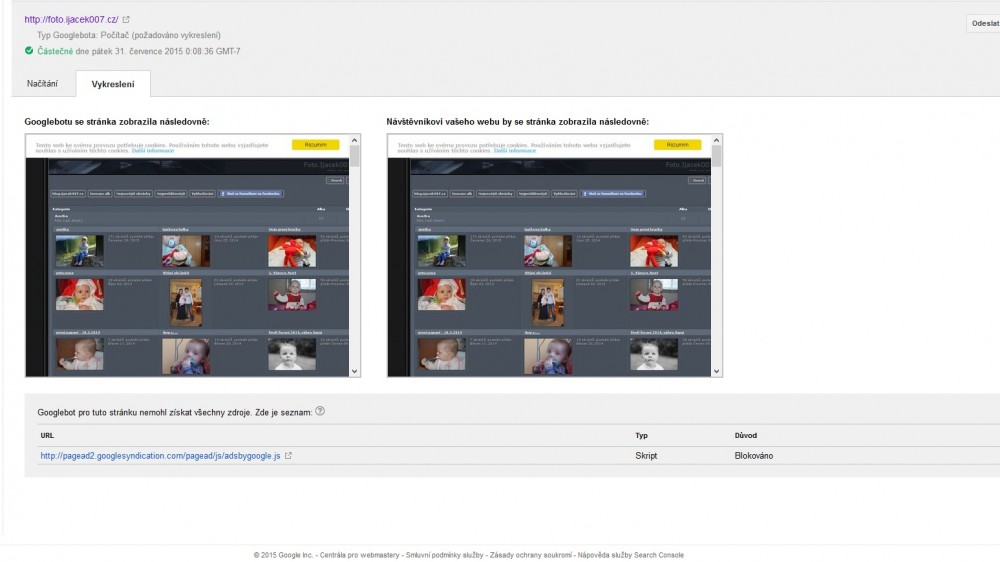
Task: Click the Googlebot rendering preview scrollbar track
Action: [x=355, y=280]
